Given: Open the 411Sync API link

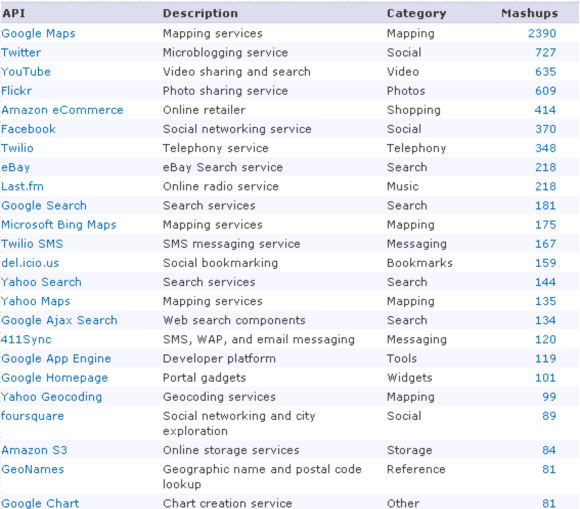Looking at the screenshot, I should point(26,340).
